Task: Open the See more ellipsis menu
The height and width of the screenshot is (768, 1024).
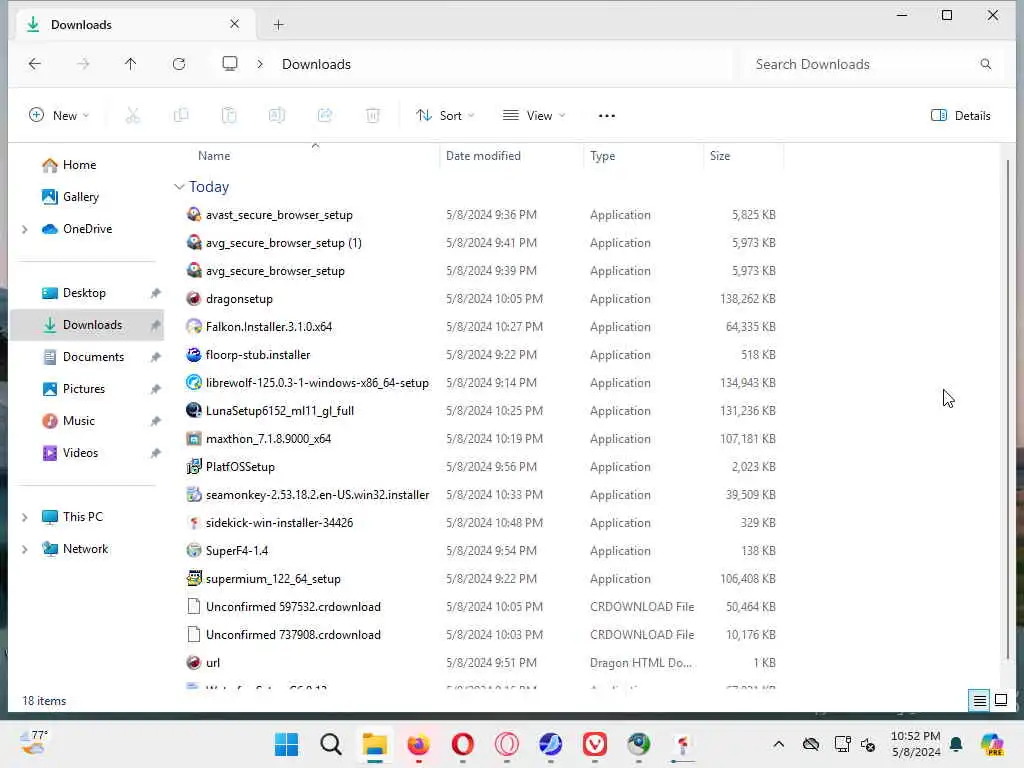Action: [x=607, y=116]
